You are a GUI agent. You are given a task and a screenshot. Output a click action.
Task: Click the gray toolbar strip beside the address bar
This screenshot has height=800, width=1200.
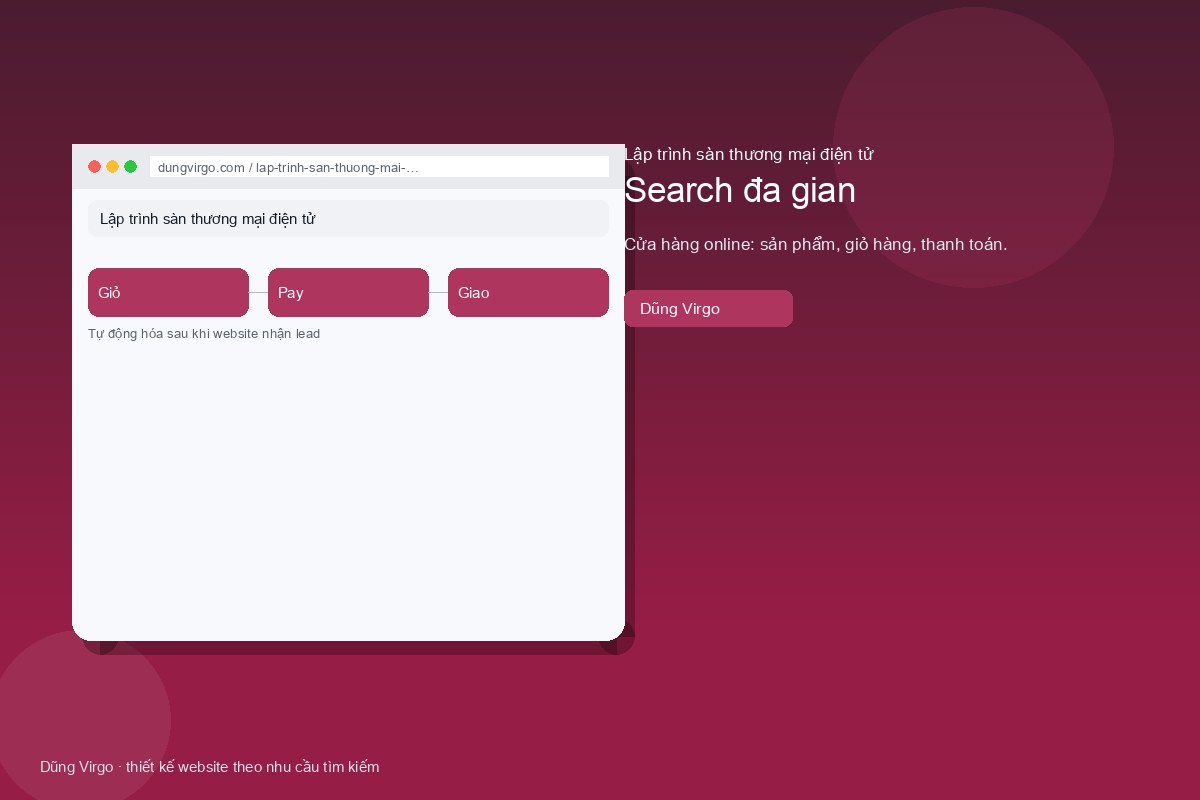click(617, 167)
